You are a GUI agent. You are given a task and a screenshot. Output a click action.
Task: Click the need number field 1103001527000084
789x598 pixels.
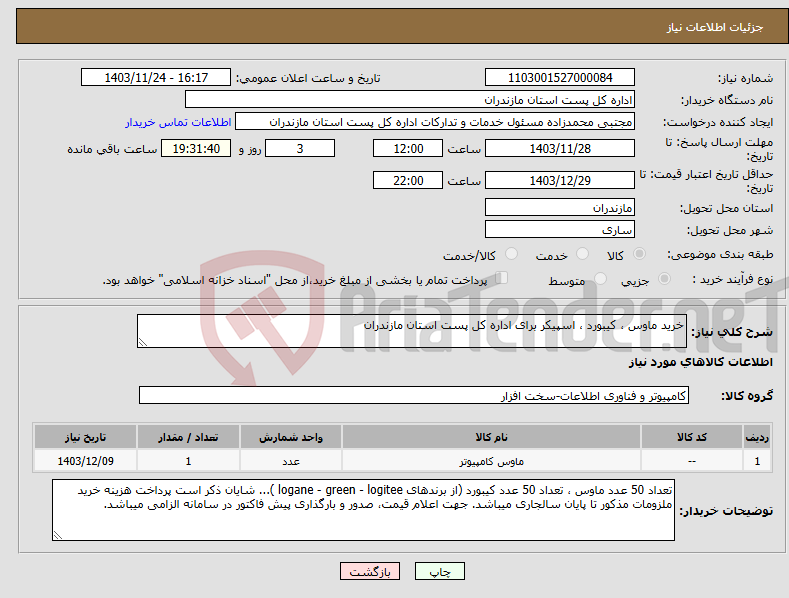560,78
